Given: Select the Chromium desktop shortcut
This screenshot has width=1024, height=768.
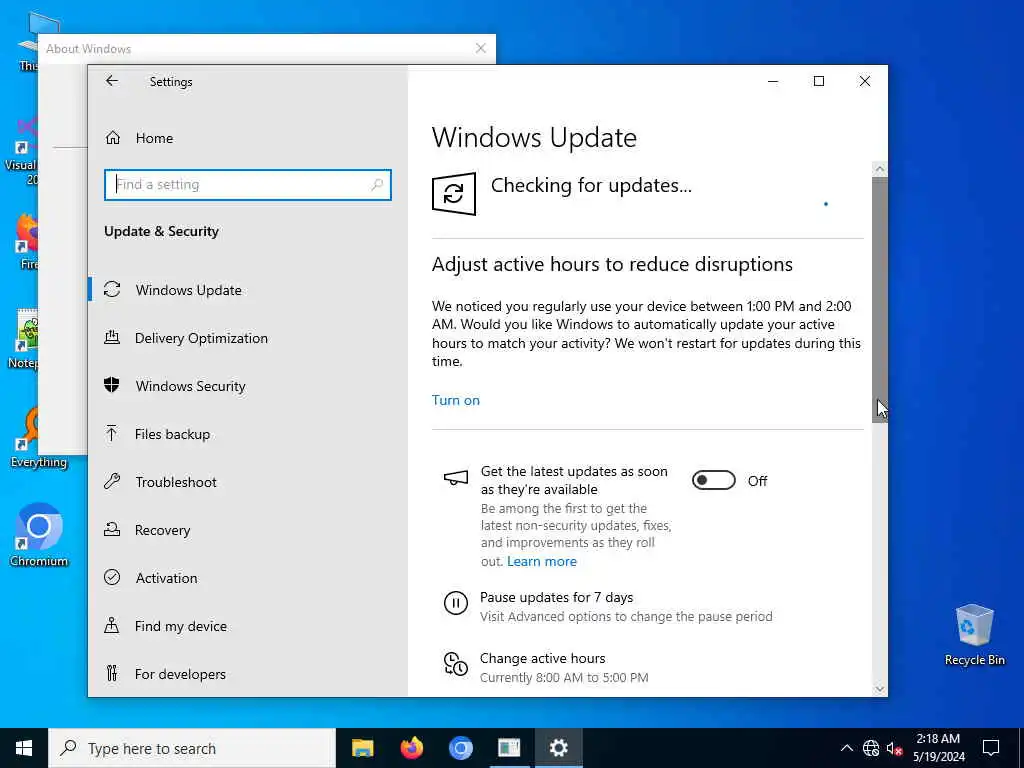Looking at the screenshot, I should 39,534.
